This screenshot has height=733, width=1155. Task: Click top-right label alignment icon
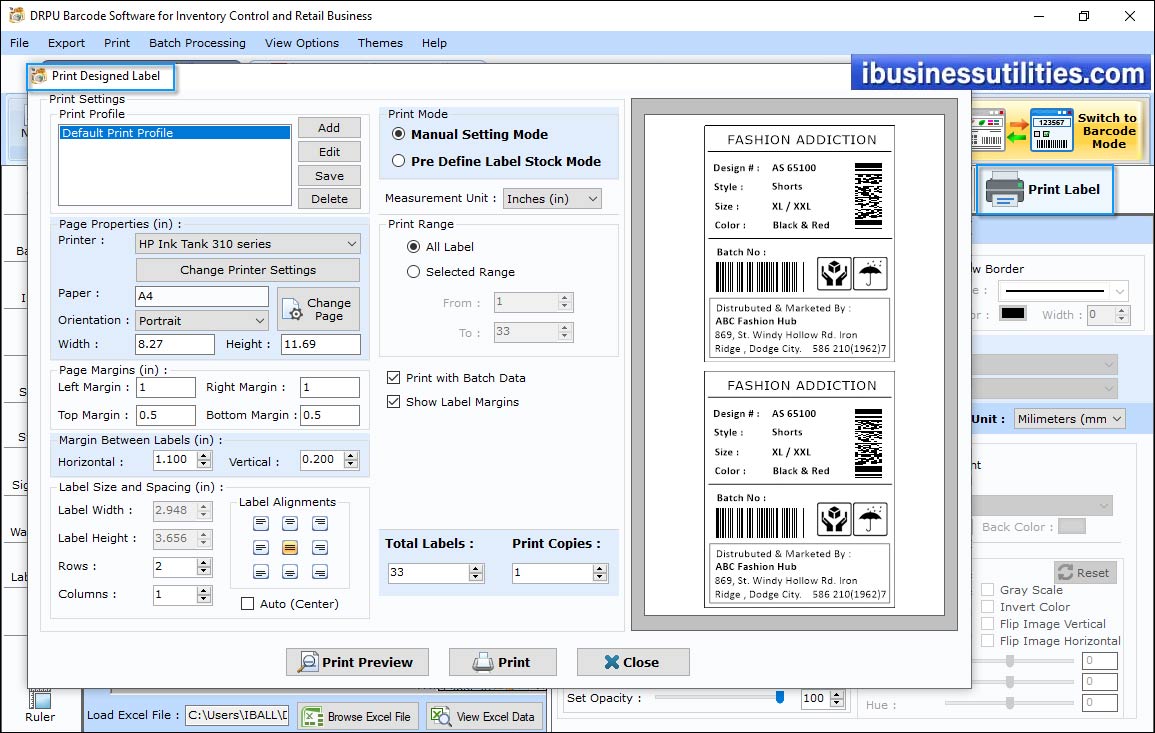(320, 524)
